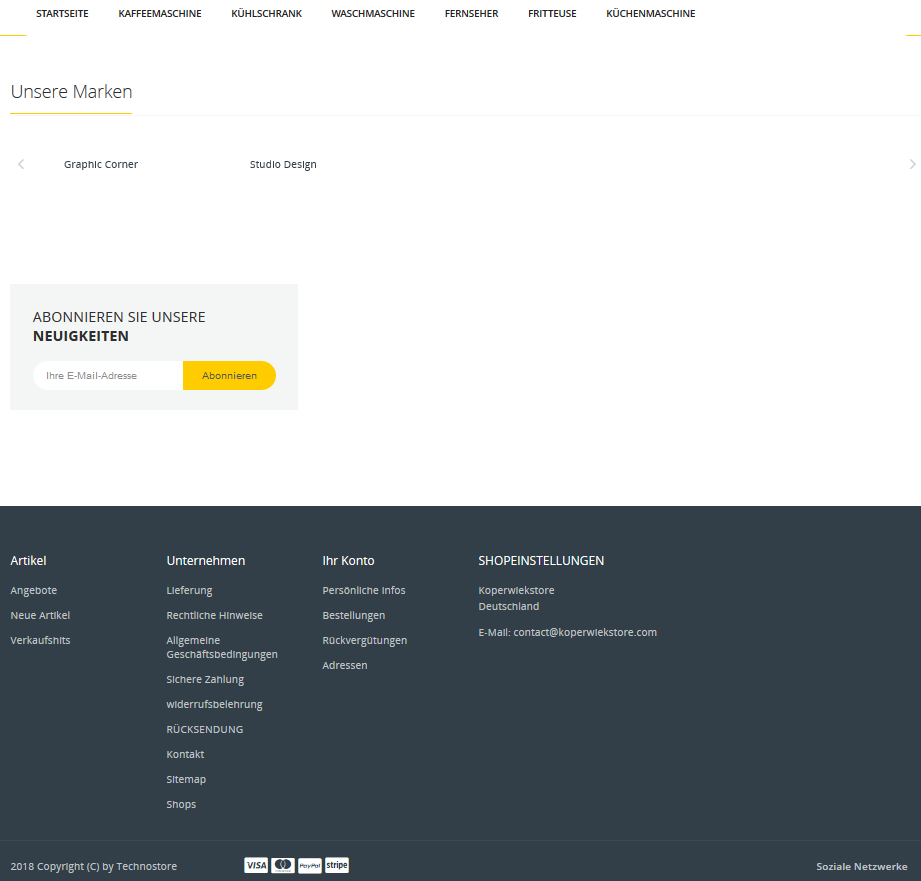The width and height of the screenshot is (921, 881).
Task: Click the Ihr Konto footer heading
Action: [348, 561]
